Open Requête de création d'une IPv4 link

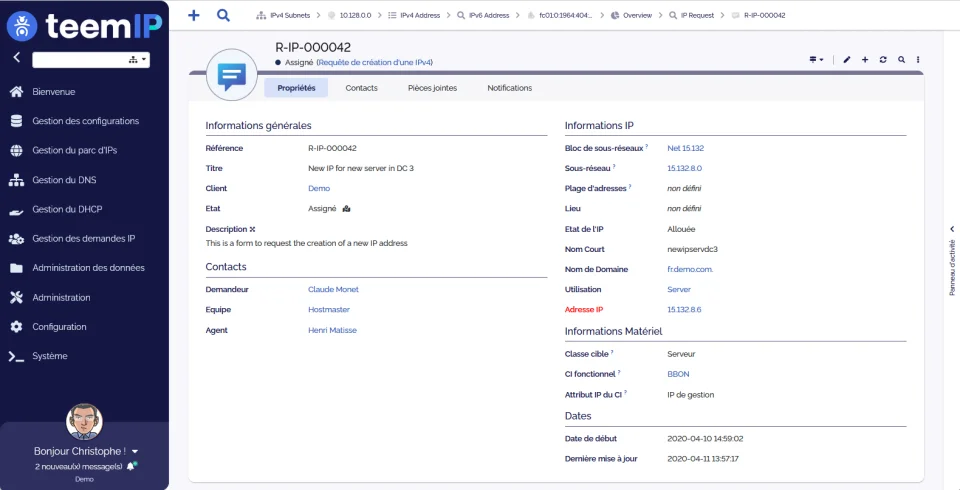click(375, 62)
